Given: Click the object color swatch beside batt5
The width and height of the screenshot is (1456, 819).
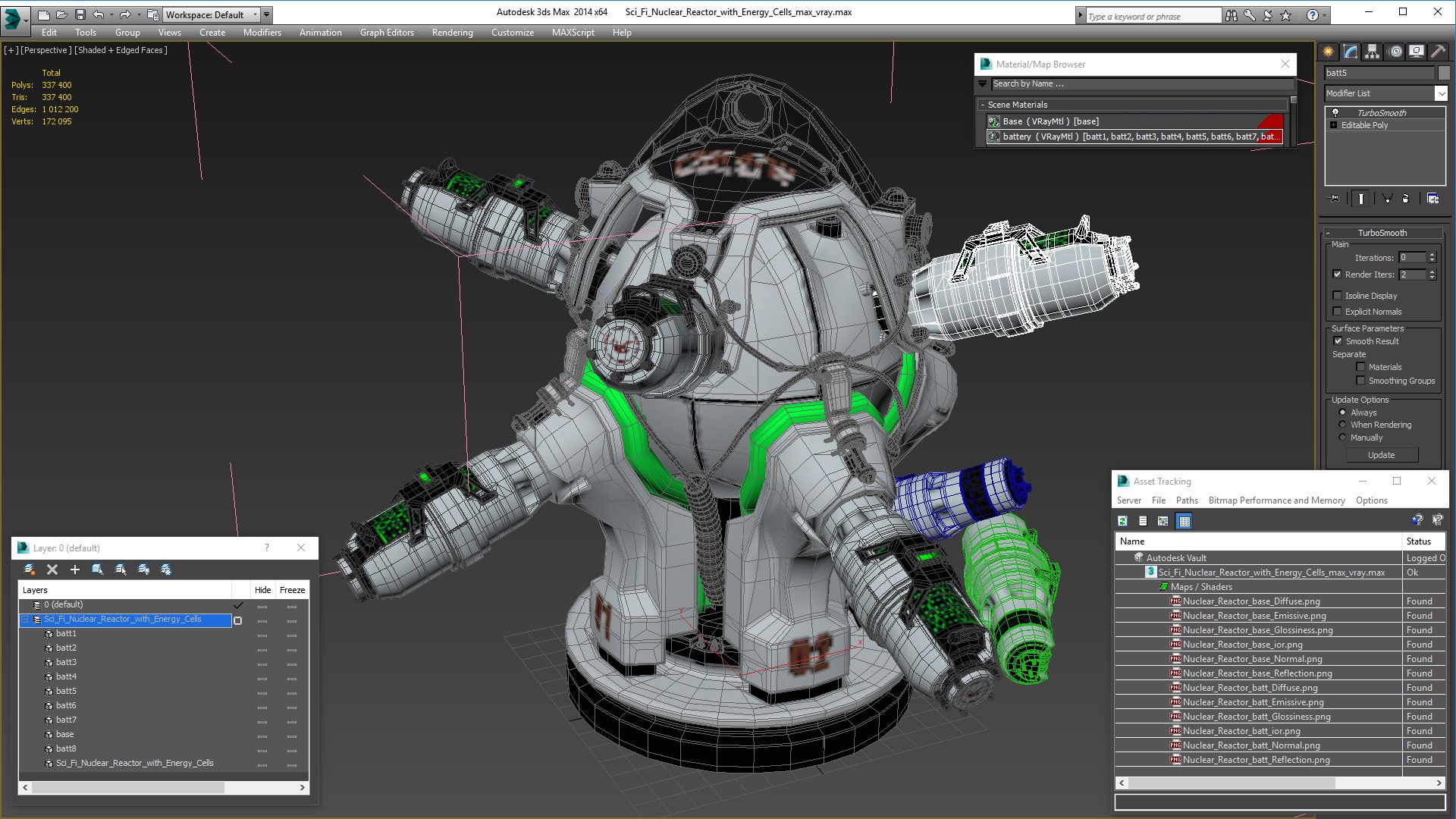Looking at the screenshot, I should (1443, 73).
